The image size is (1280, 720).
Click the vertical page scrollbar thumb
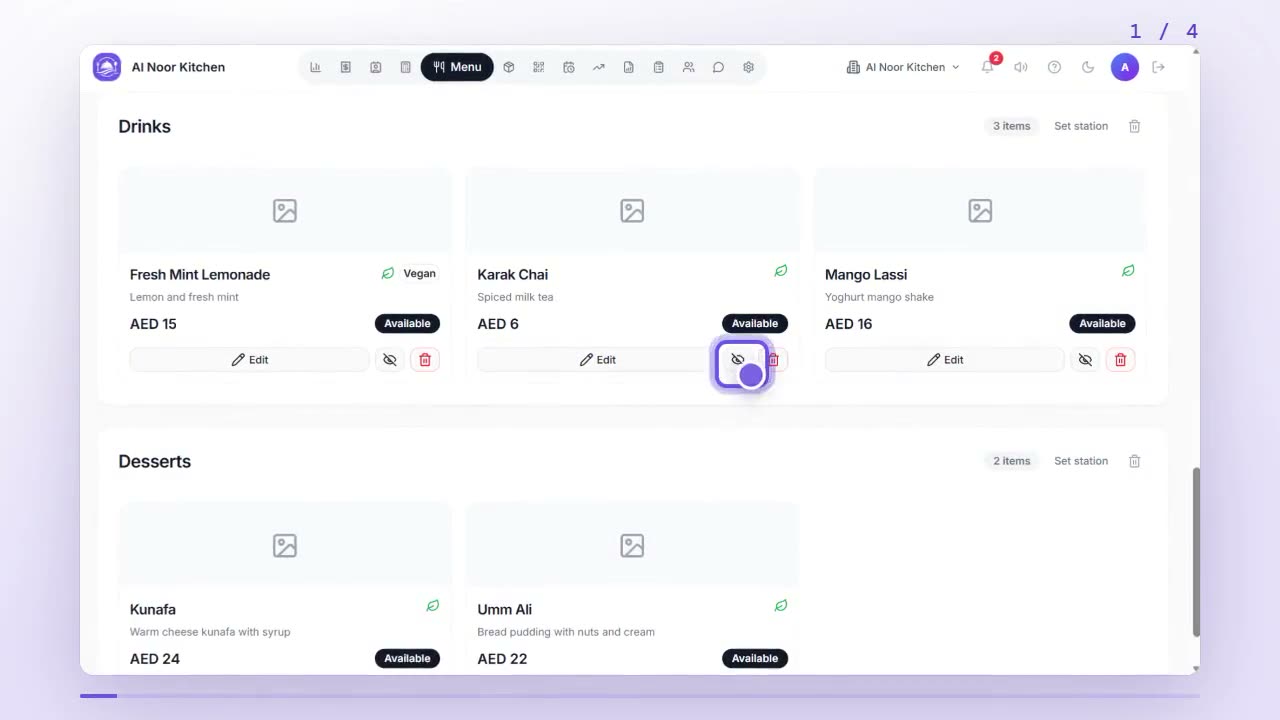1196,551
